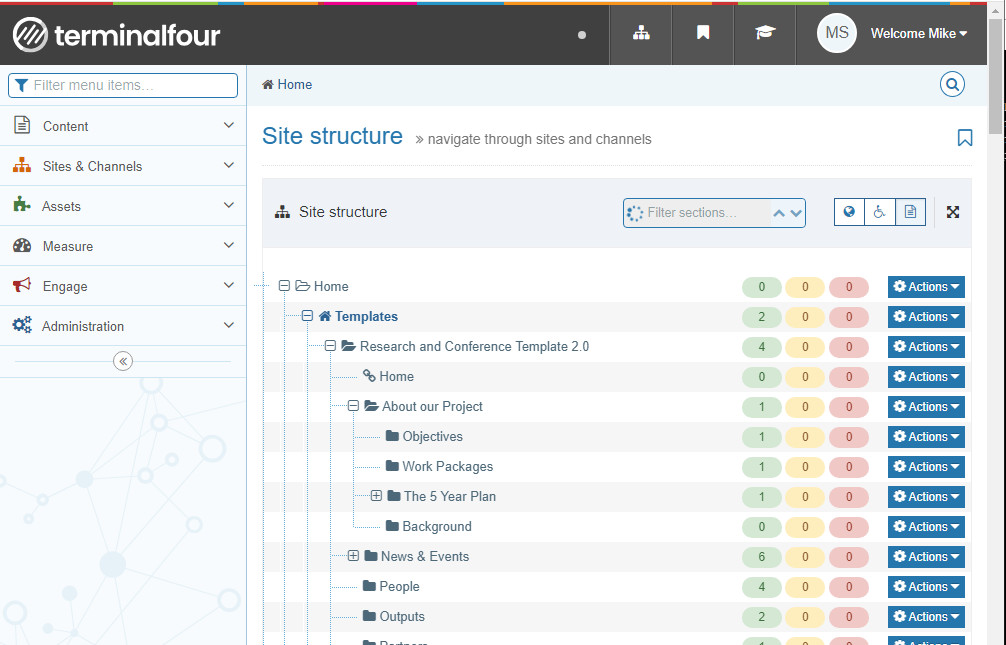Bookmark this page using outline bookmark icon
The width and height of the screenshot is (1006, 645).
(964, 138)
